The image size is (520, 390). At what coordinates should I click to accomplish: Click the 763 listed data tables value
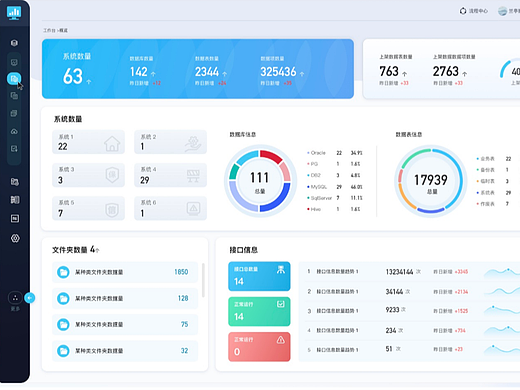click(x=389, y=71)
